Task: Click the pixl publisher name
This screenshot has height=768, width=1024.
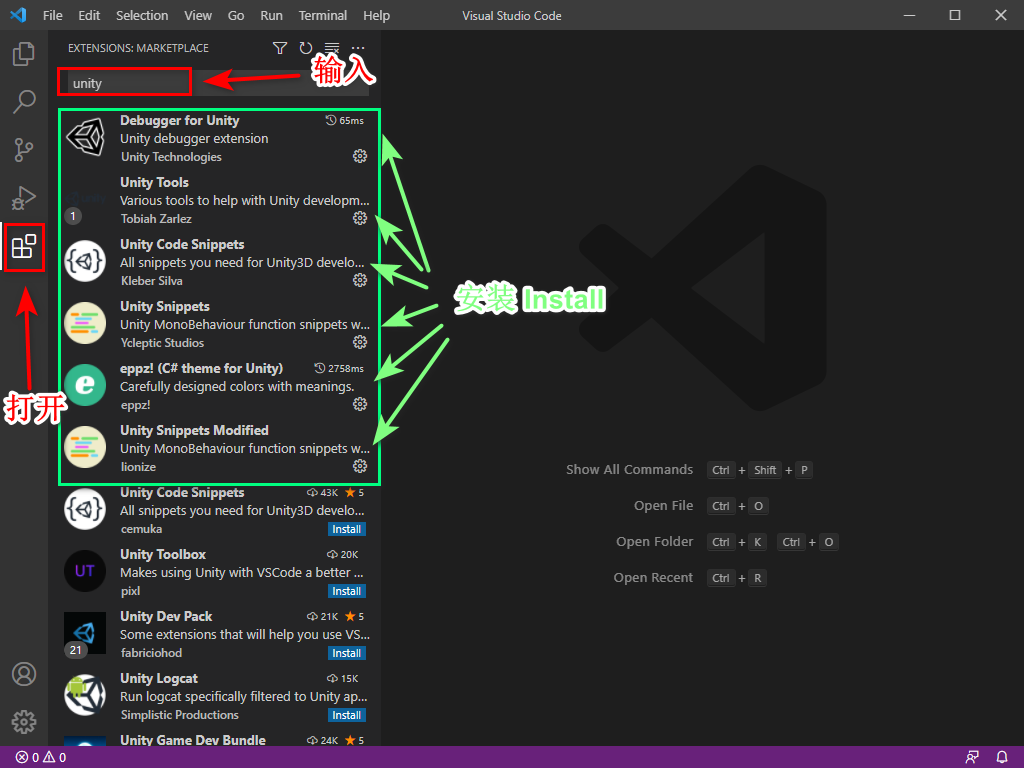Action: click(x=131, y=591)
